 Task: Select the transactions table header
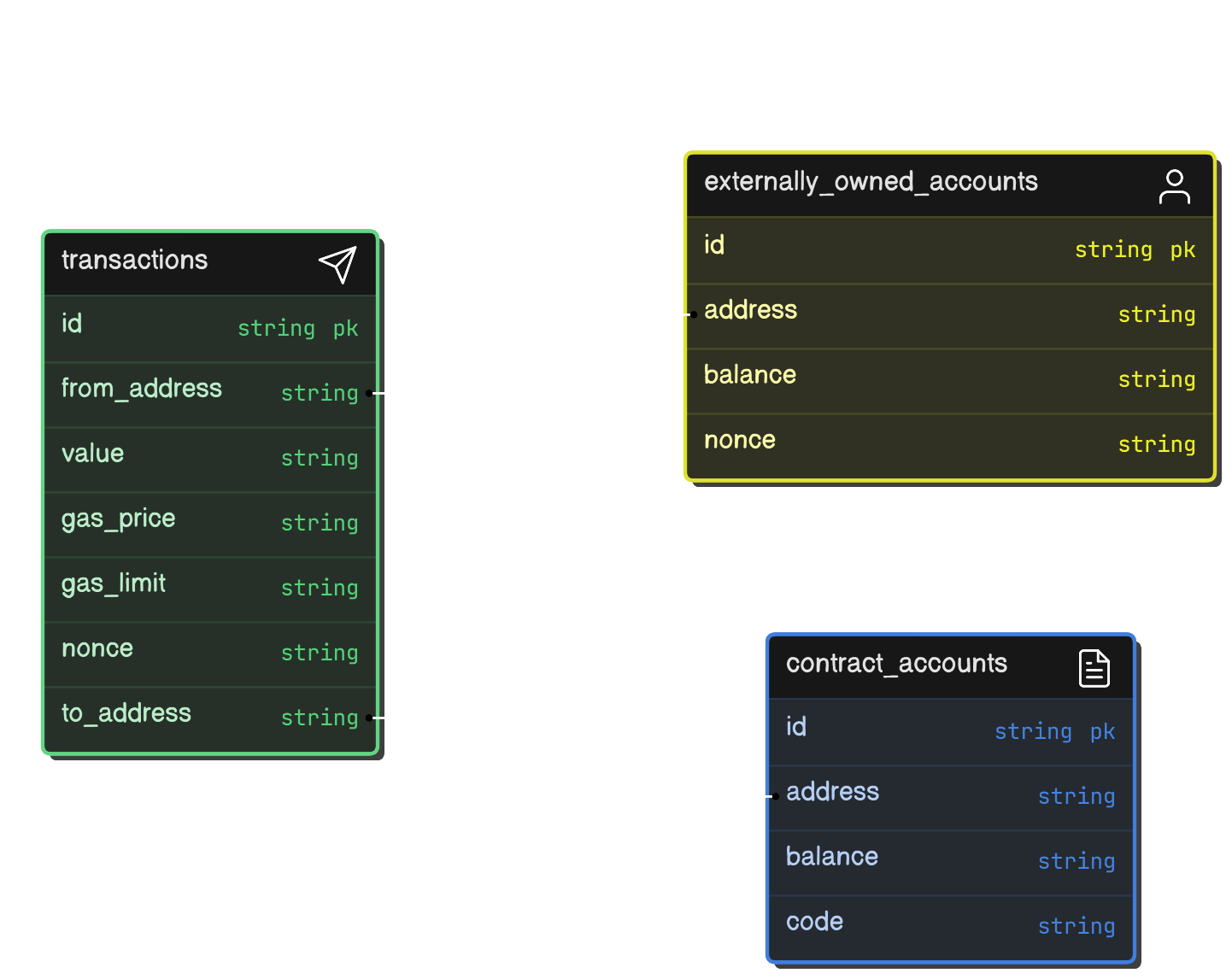pos(135,261)
